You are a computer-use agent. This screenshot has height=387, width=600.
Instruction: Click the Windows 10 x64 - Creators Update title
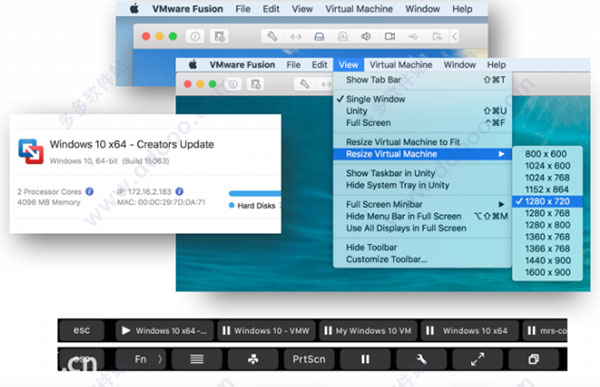point(132,144)
